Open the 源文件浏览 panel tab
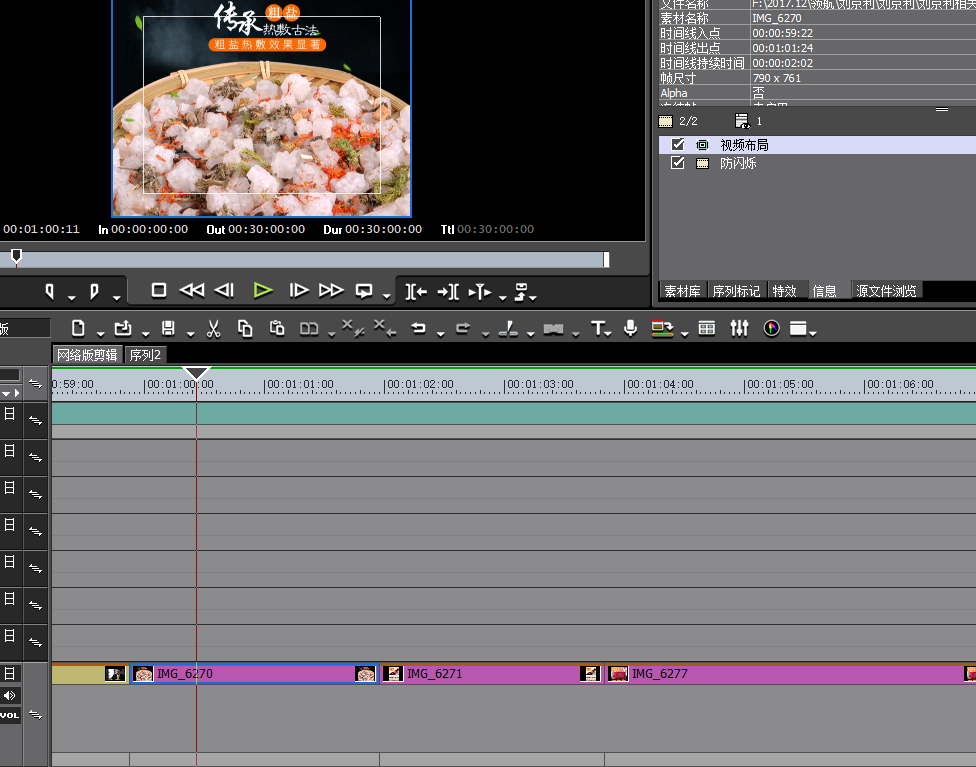The height and width of the screenshot is (767, 976). click(886, 291)
